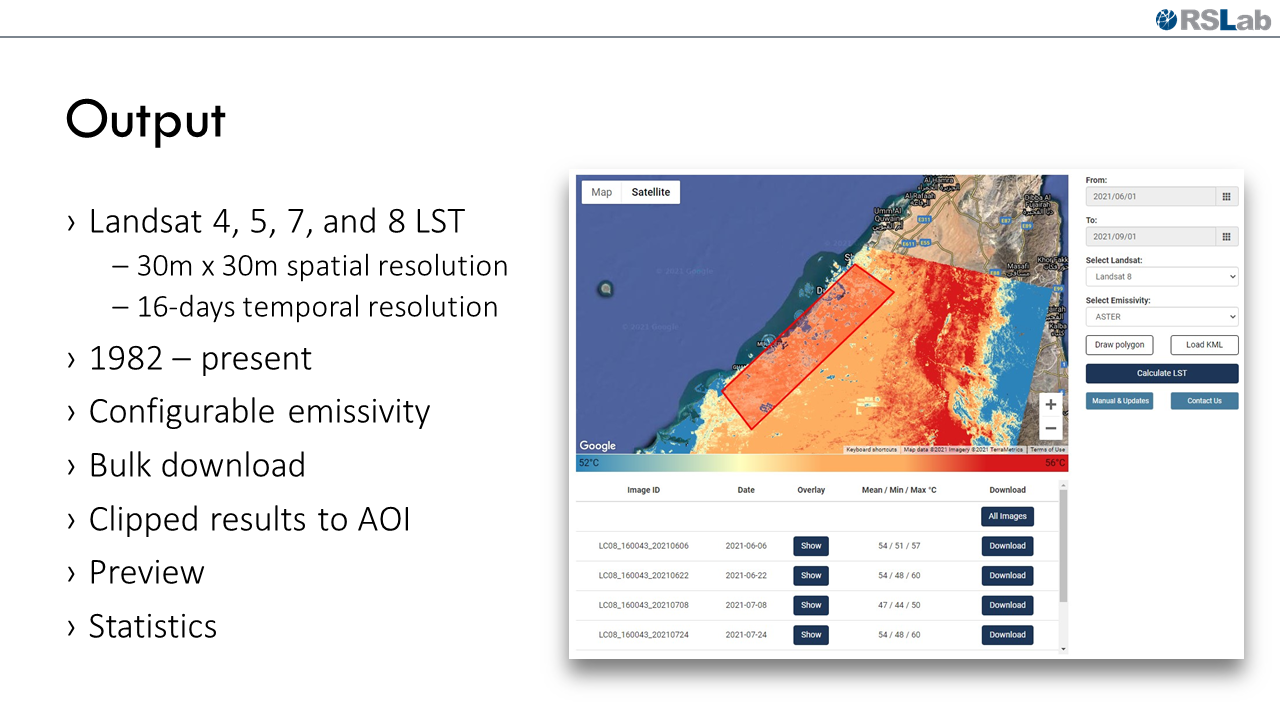1280x720 pixels.
Task: Switch to the Map view tab
Action: click(601, 192)
